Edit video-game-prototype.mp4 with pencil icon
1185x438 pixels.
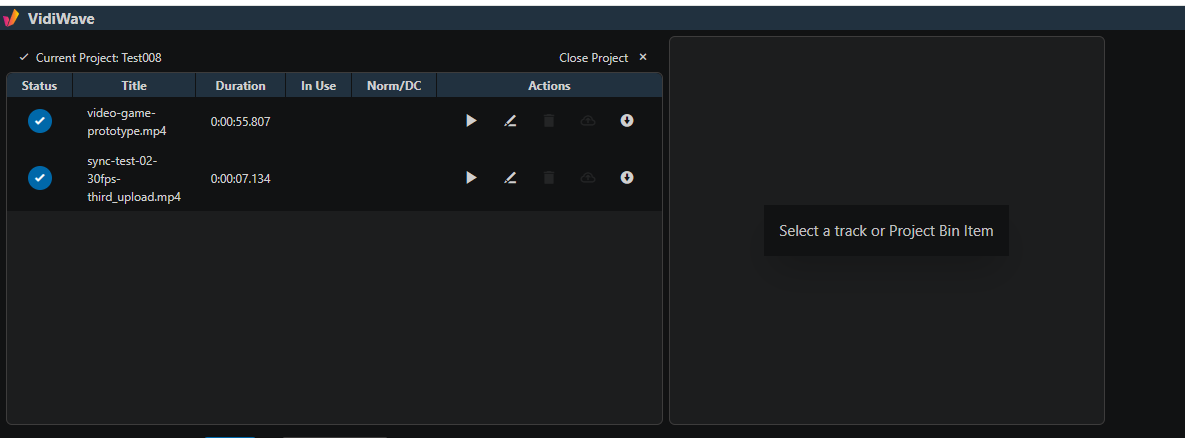pyautogui.click(x=510, y=121)
